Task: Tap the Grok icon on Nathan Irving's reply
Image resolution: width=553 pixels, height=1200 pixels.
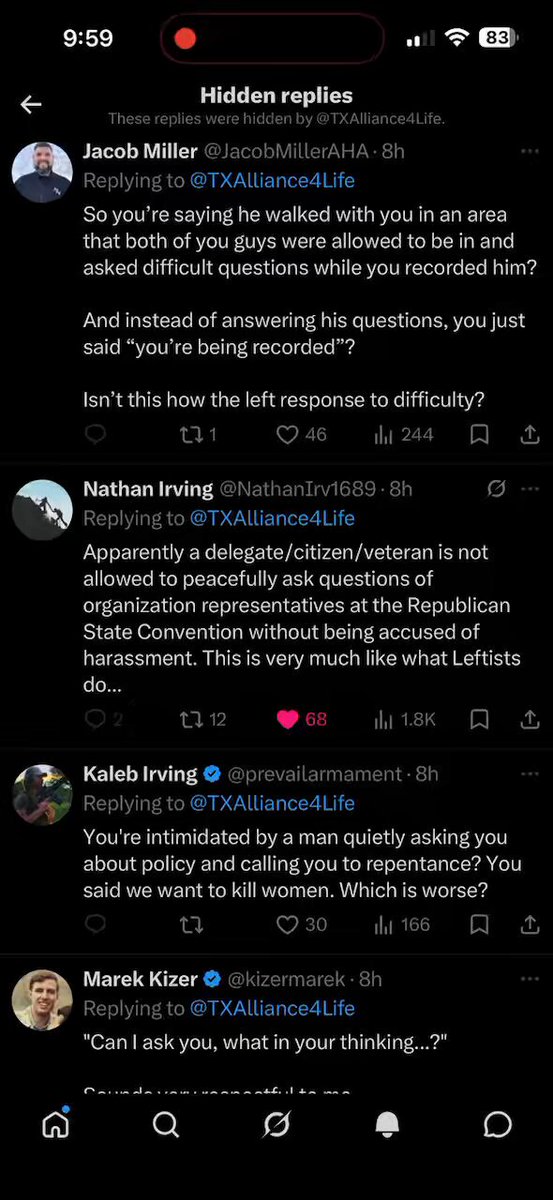Action: tap(495, 489)
